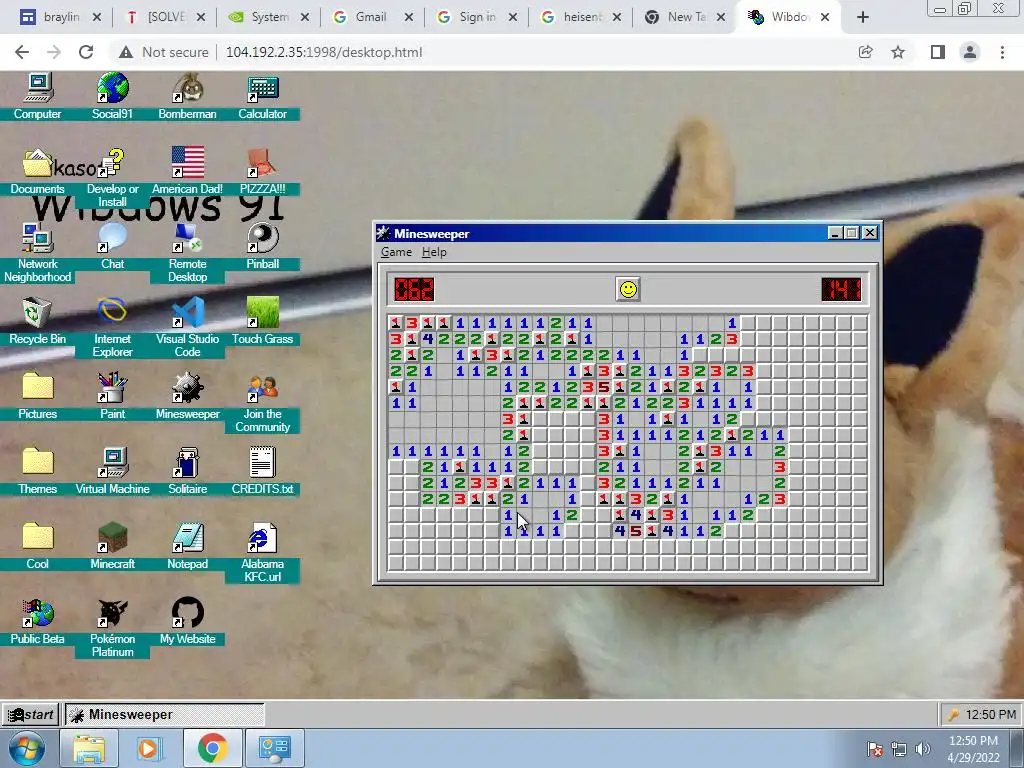Screen dimensions: 1024x768
Task: Open Chrome from the Windows taskbar
Action: point(213,748)
